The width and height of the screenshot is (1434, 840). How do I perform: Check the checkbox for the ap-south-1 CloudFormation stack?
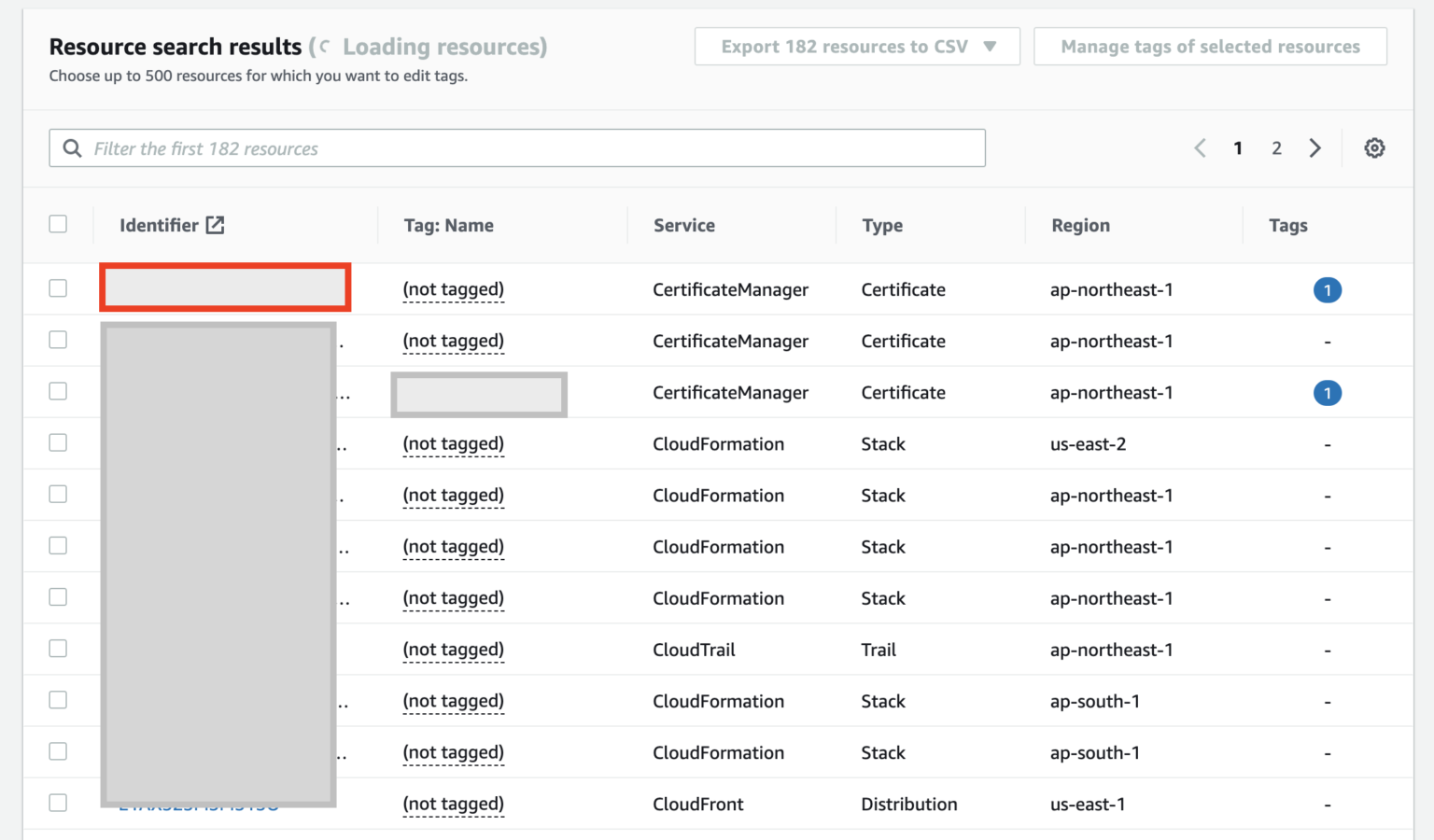(58, 700)
